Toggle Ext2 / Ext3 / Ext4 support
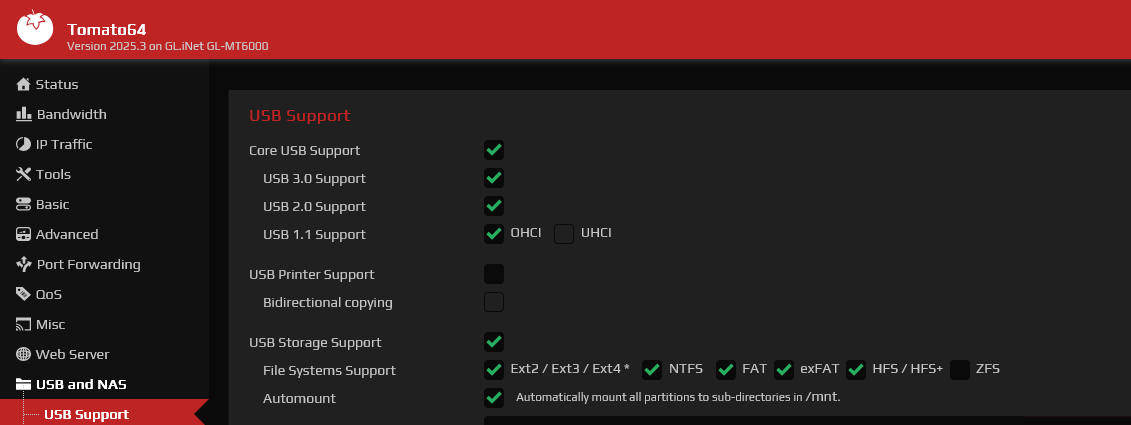Image resolution: width=1131 pixels, height=425 pixels. coord(494,369)
